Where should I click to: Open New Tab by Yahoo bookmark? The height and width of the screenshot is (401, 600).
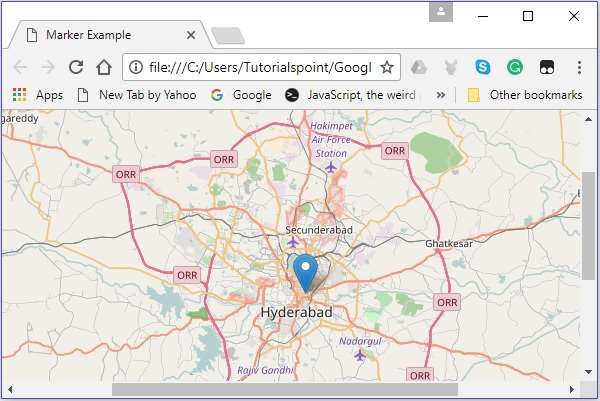point(139,95)
